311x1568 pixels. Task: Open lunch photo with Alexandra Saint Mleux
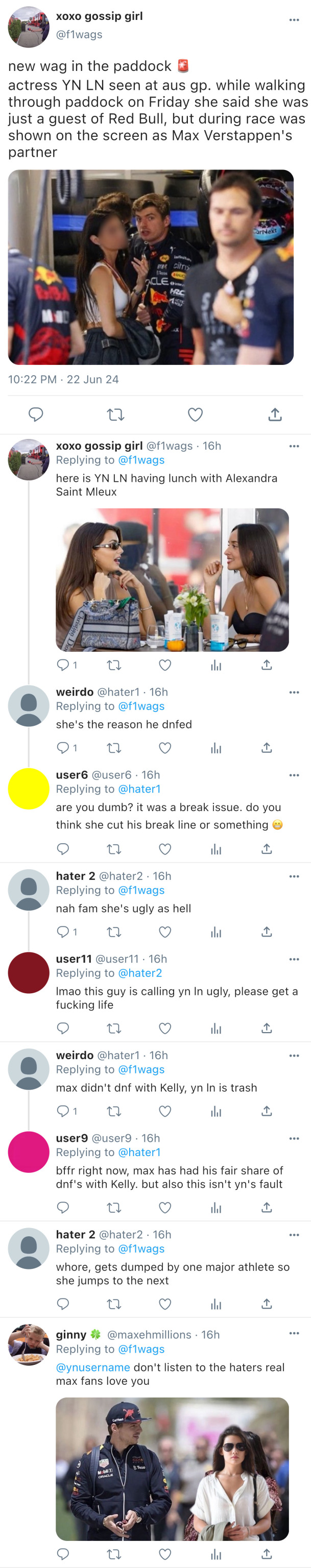pos(172,579)
